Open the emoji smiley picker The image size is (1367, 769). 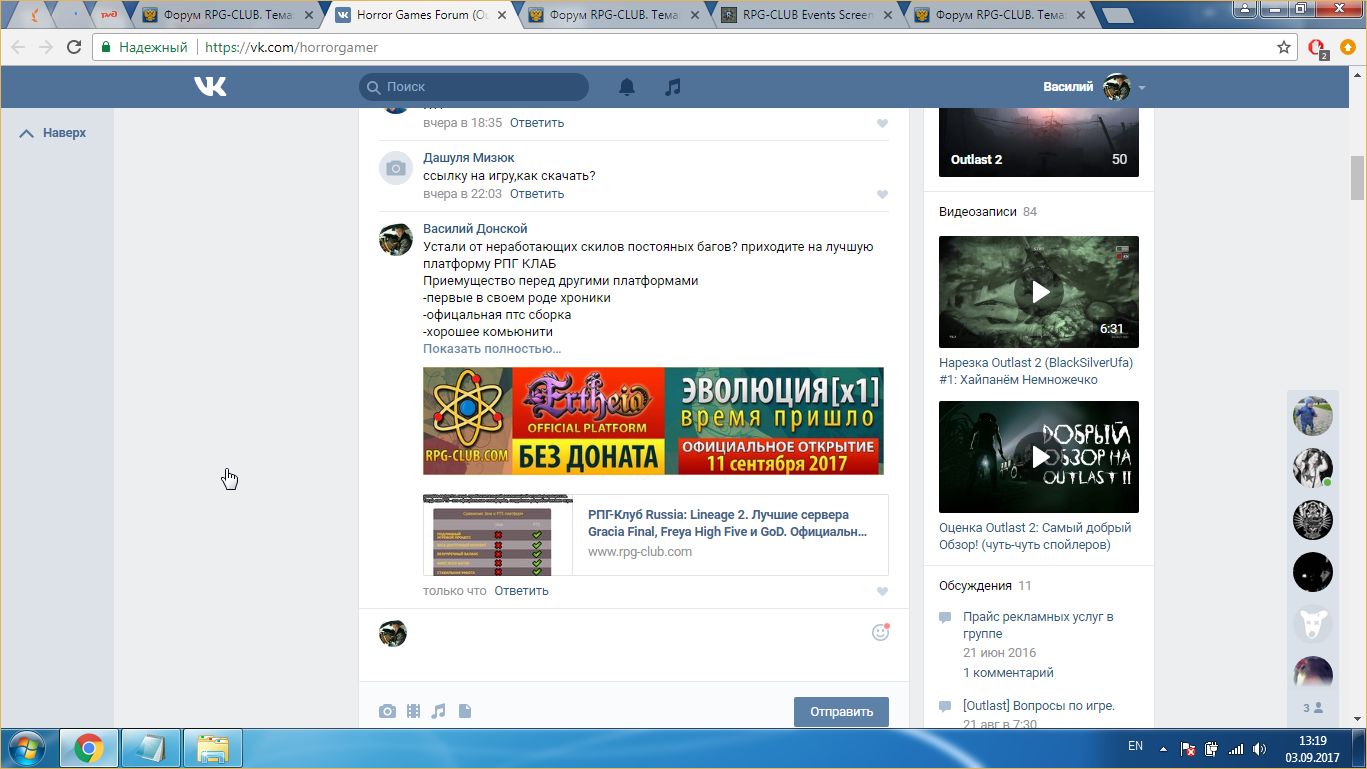pyautogui.click(x=880, y=632)
